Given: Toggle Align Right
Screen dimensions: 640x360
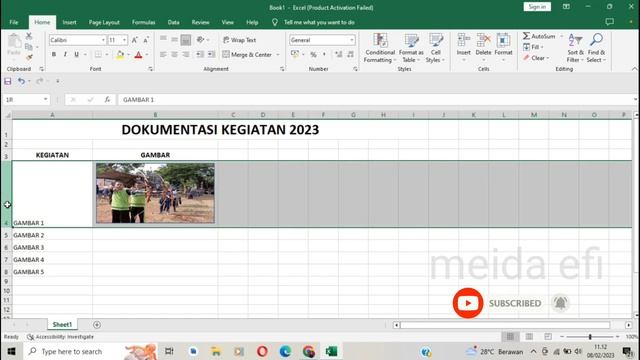Looking at the screenshot, I should (186, 54).
